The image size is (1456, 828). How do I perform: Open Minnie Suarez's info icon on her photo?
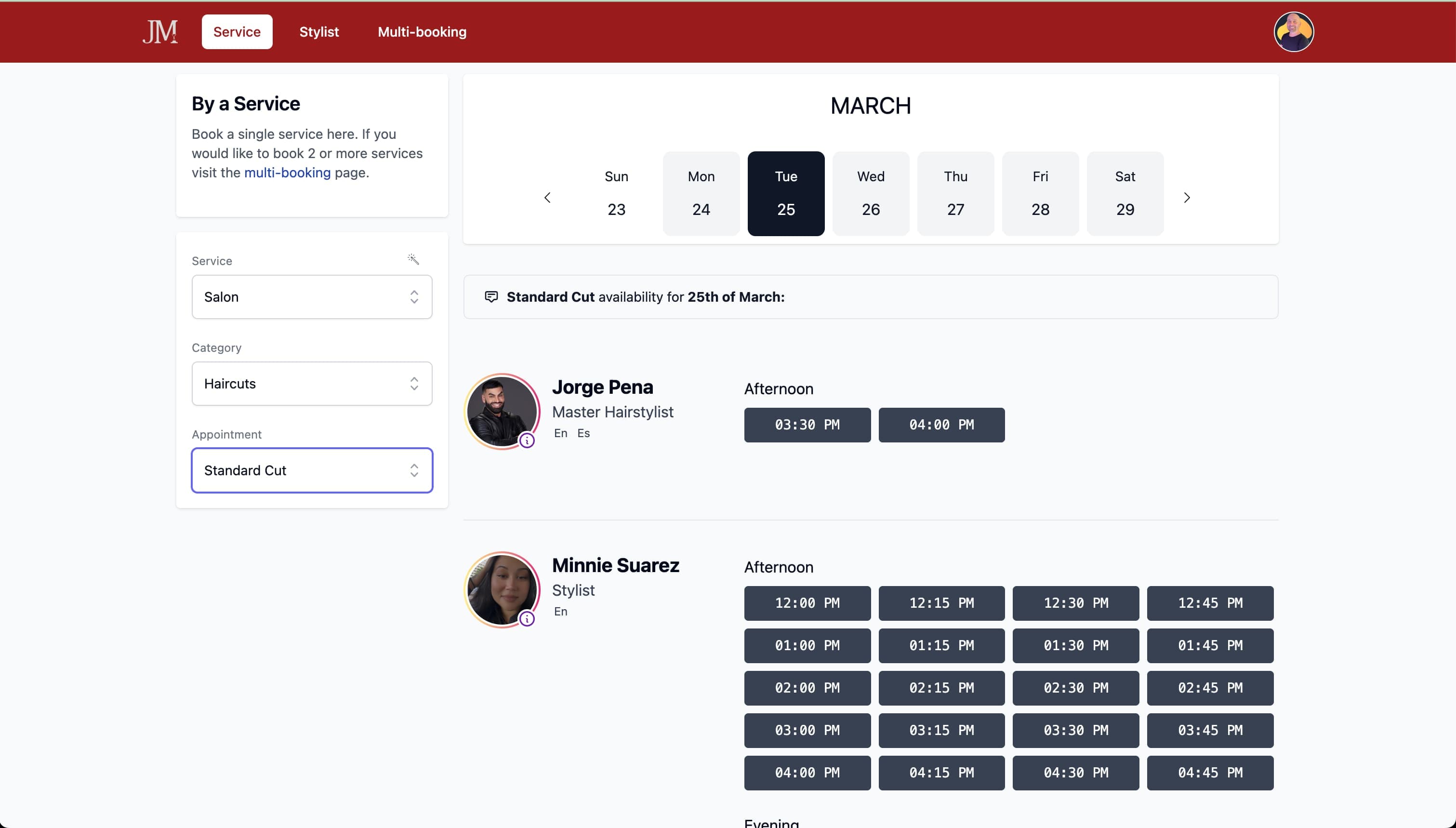click(528, 619)
